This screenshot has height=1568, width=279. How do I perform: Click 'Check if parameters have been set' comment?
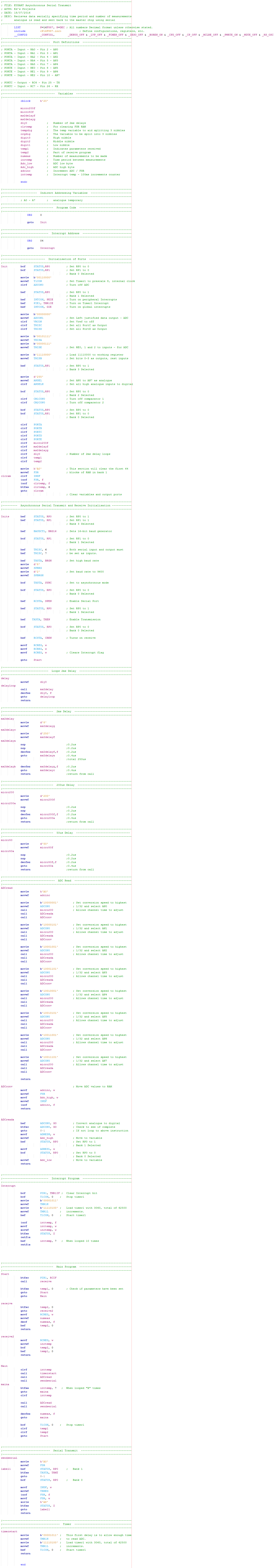[x=96, y=1289]
